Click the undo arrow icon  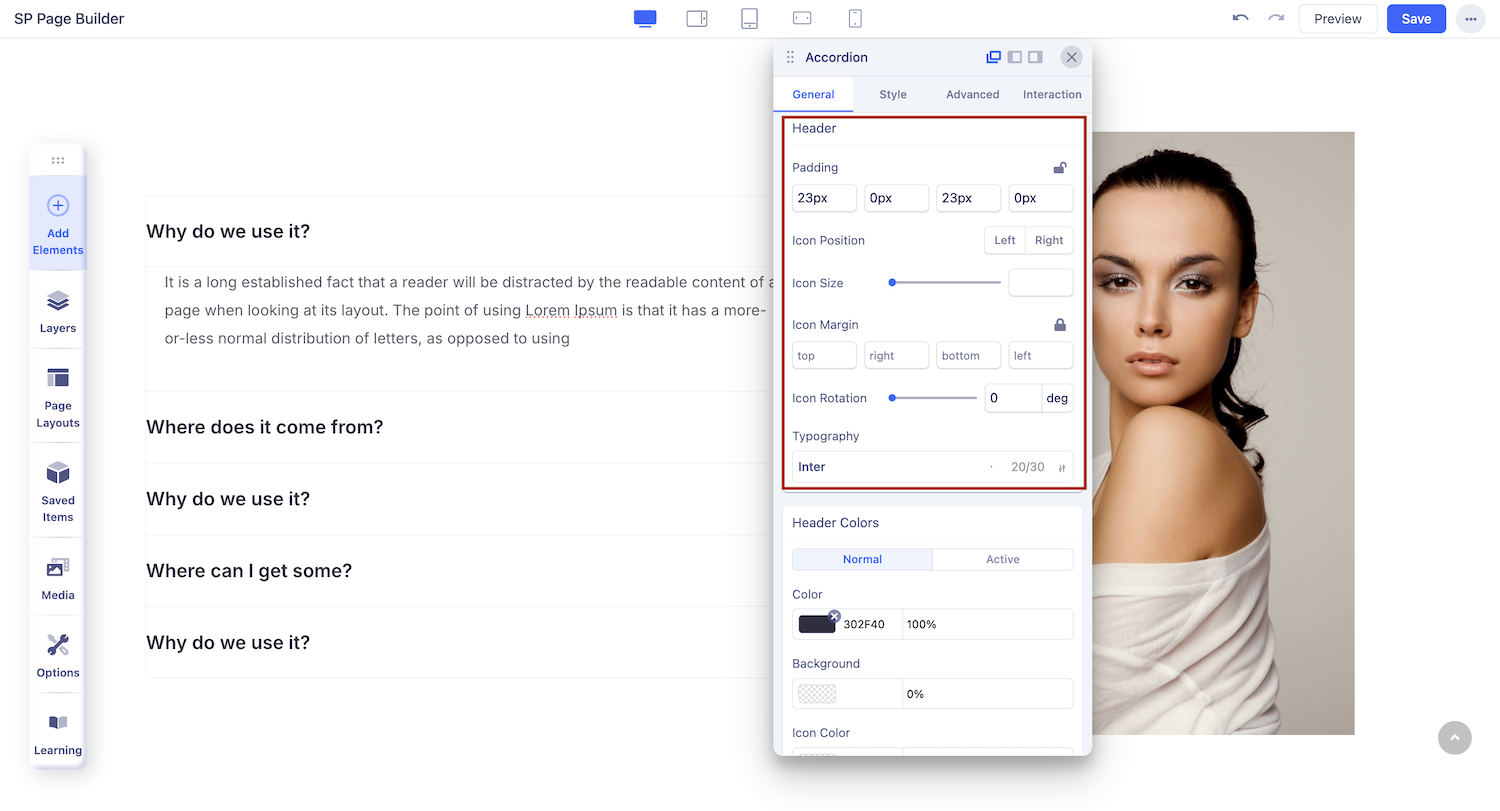pos(1240,19)
